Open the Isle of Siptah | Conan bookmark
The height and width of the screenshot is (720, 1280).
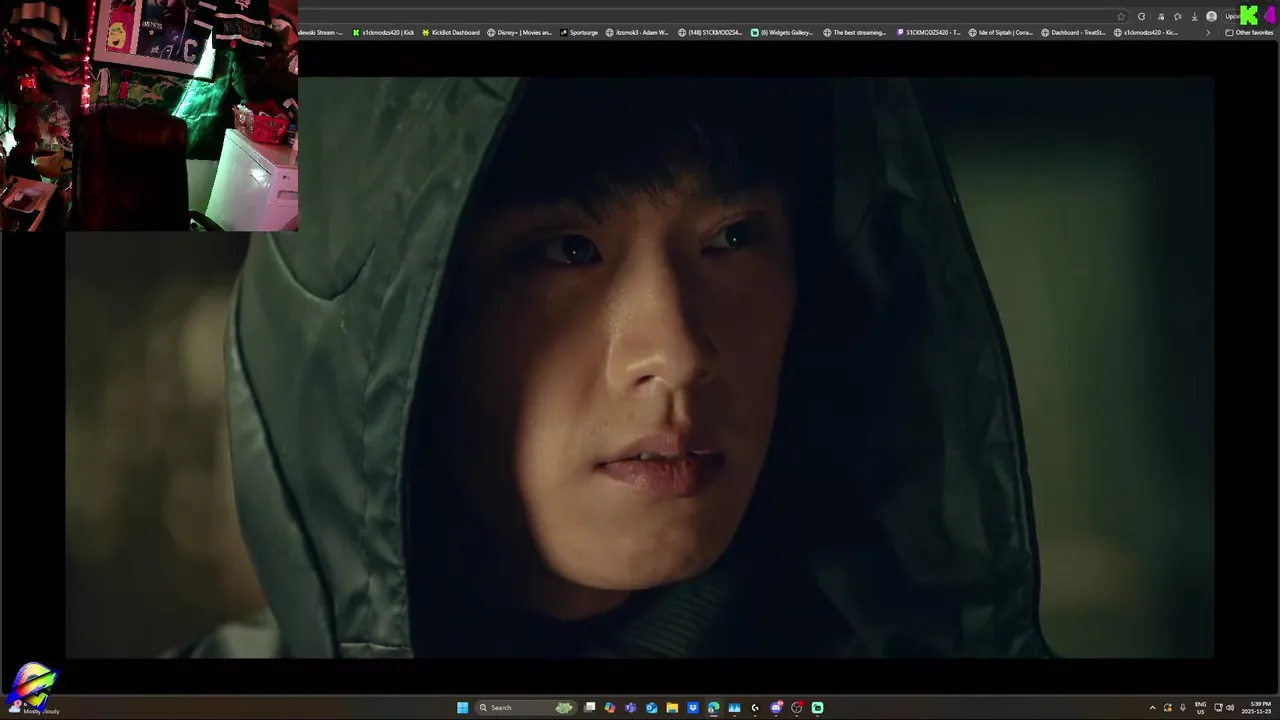[x=1001, y=32]
